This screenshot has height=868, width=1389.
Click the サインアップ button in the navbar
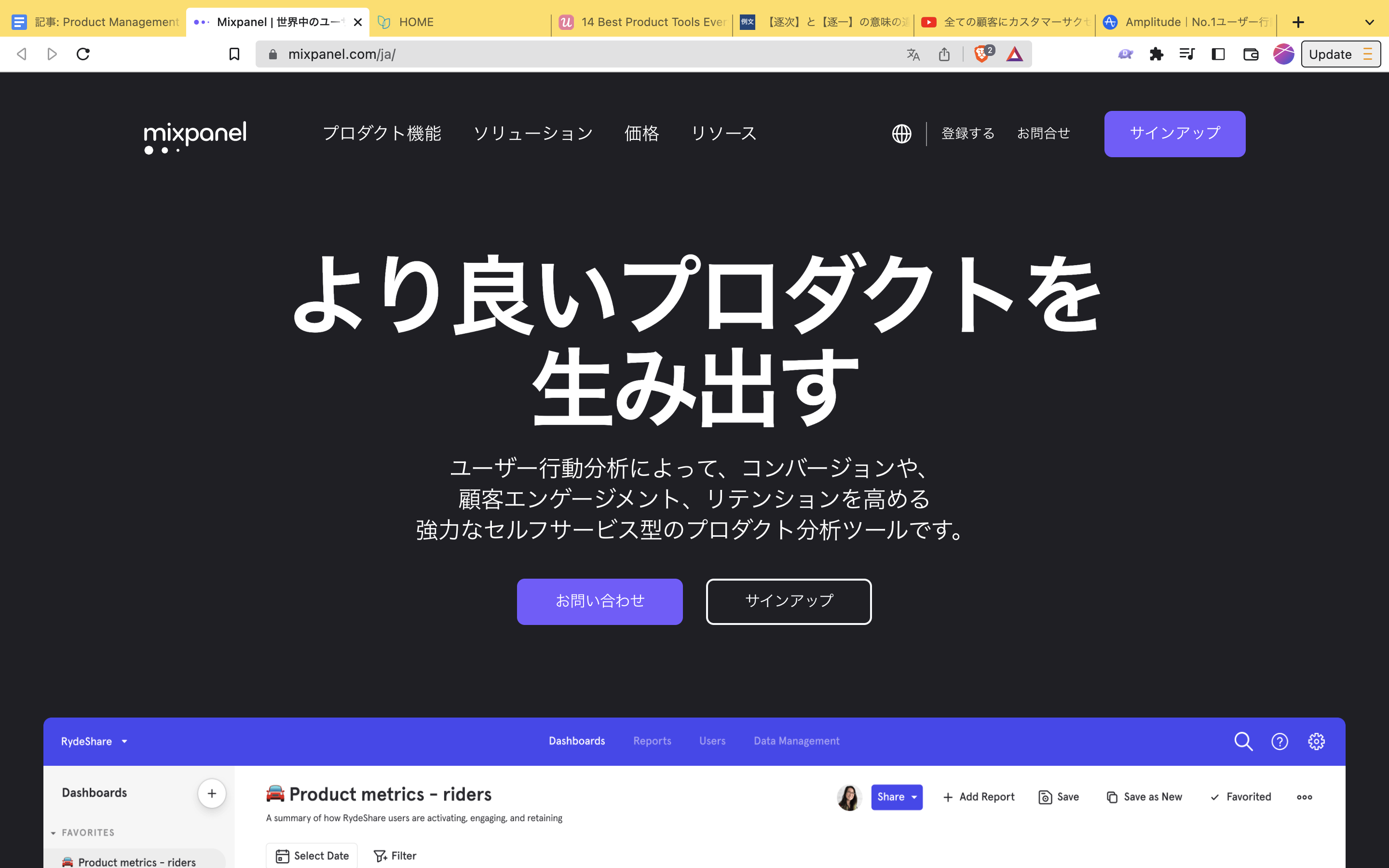pos(1174,133)
